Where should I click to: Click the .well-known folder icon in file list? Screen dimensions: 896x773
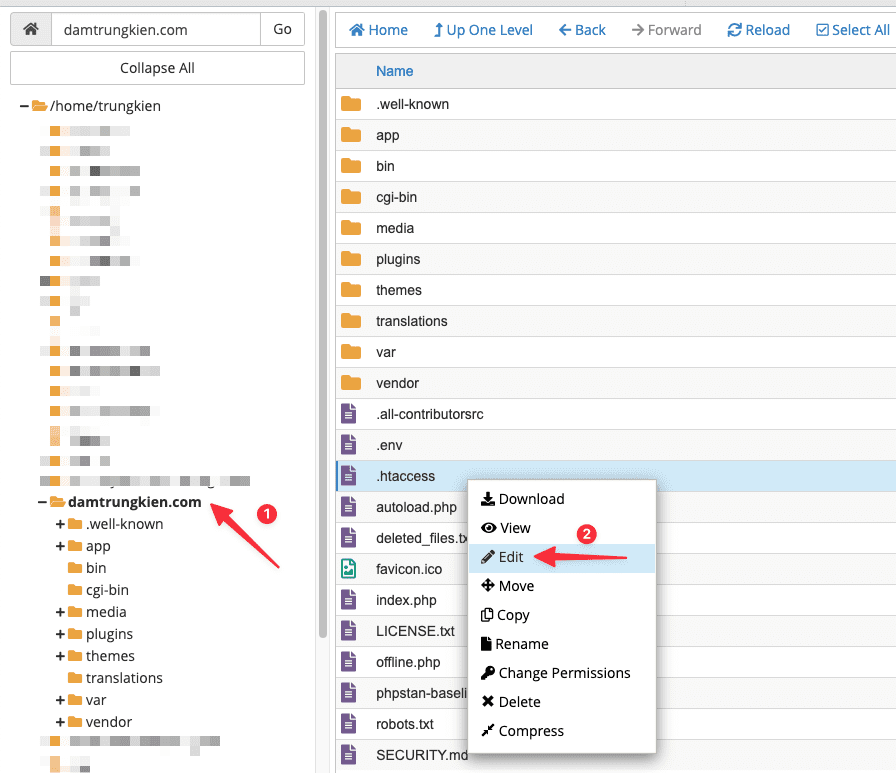pos(350,104)
